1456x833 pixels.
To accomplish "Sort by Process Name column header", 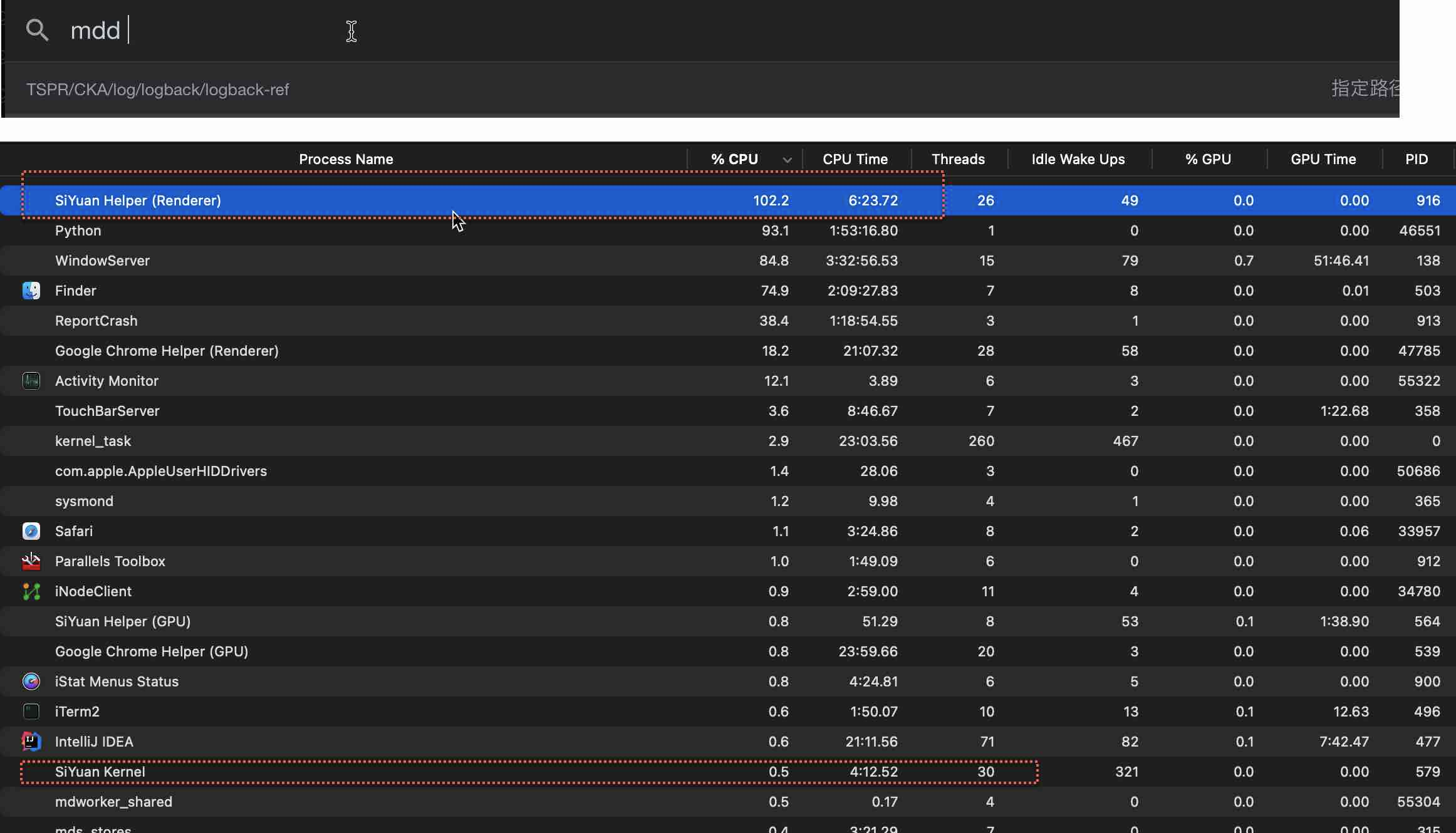I will pos(346,159).
